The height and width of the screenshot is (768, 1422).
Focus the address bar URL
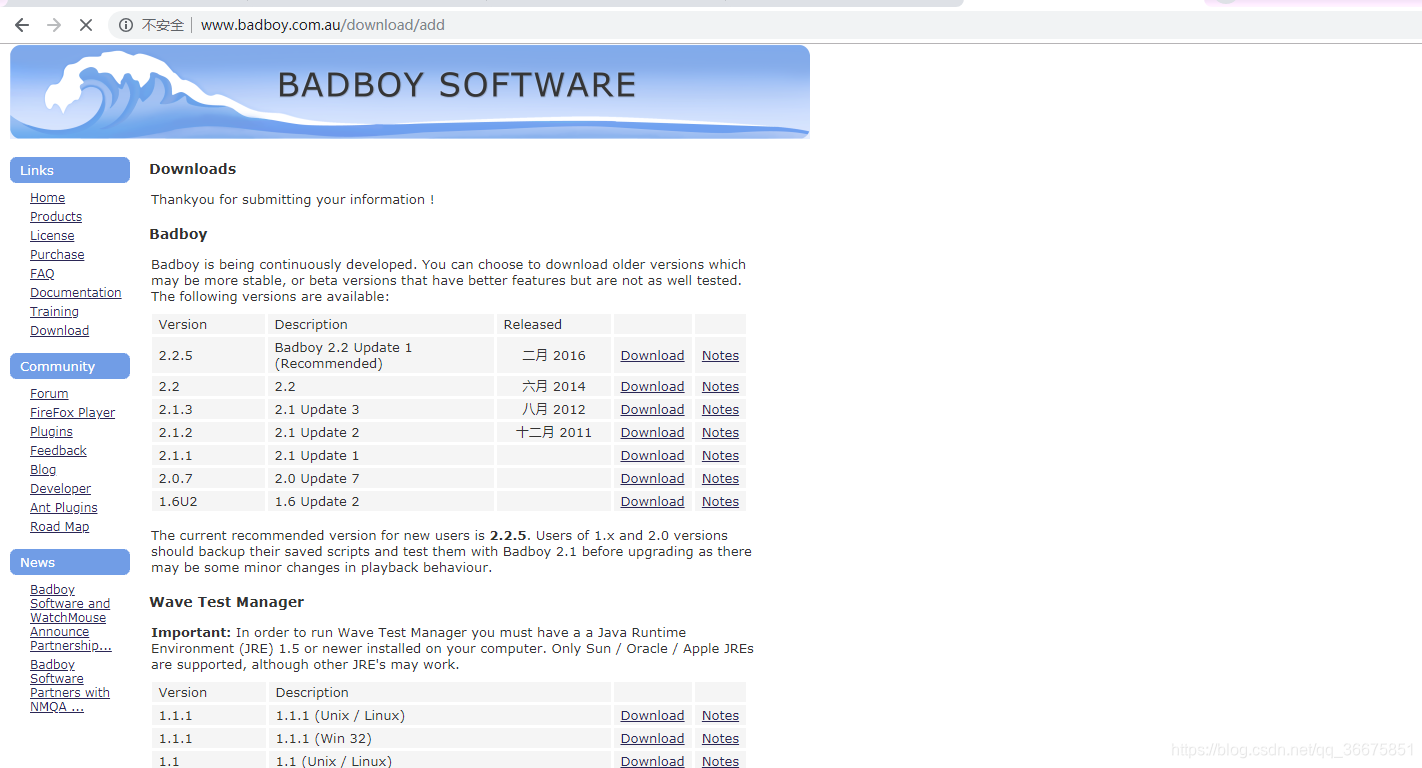click(x=323, y=25)
